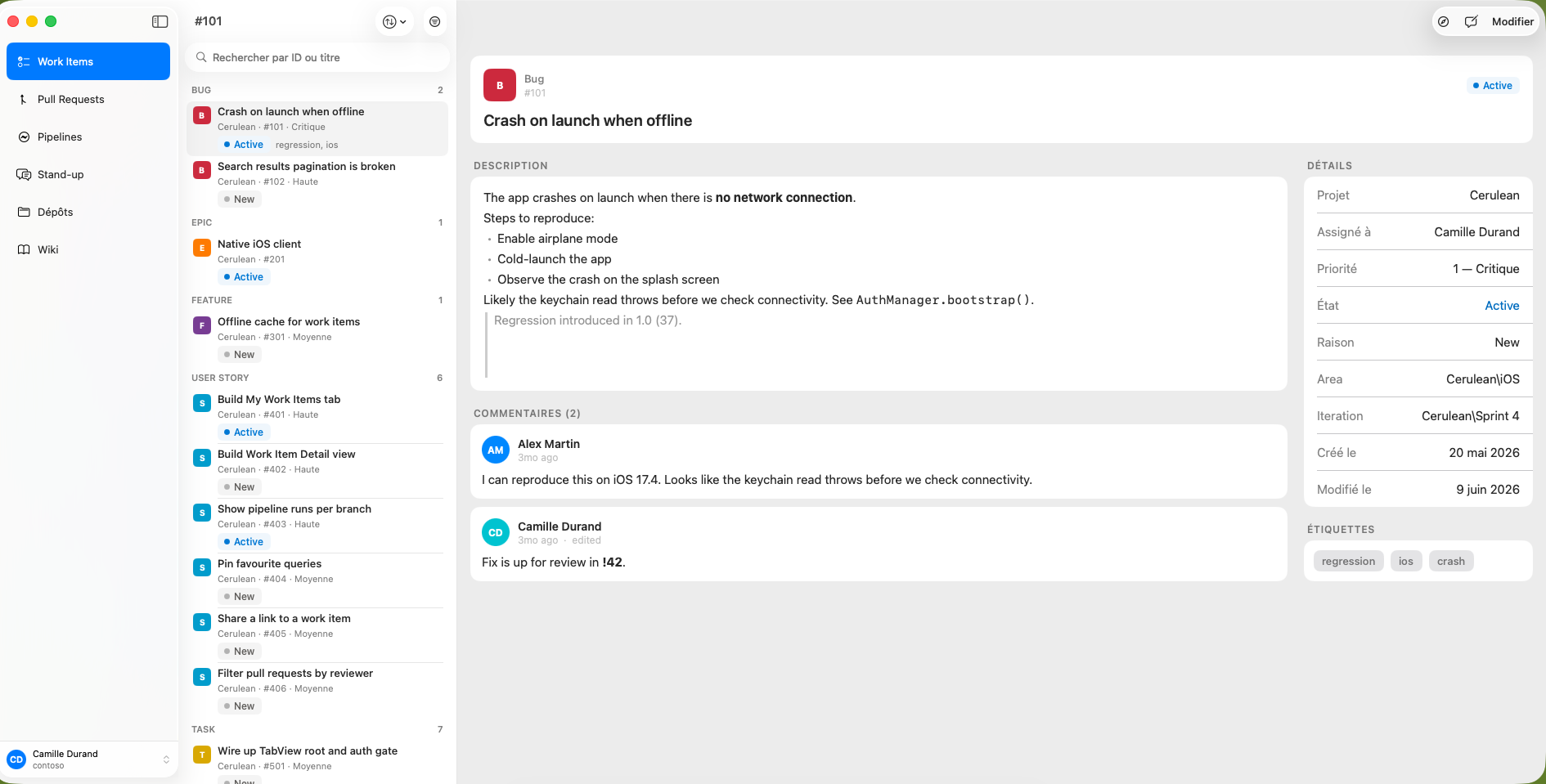Click the Wiki book icon

[24, 249]
